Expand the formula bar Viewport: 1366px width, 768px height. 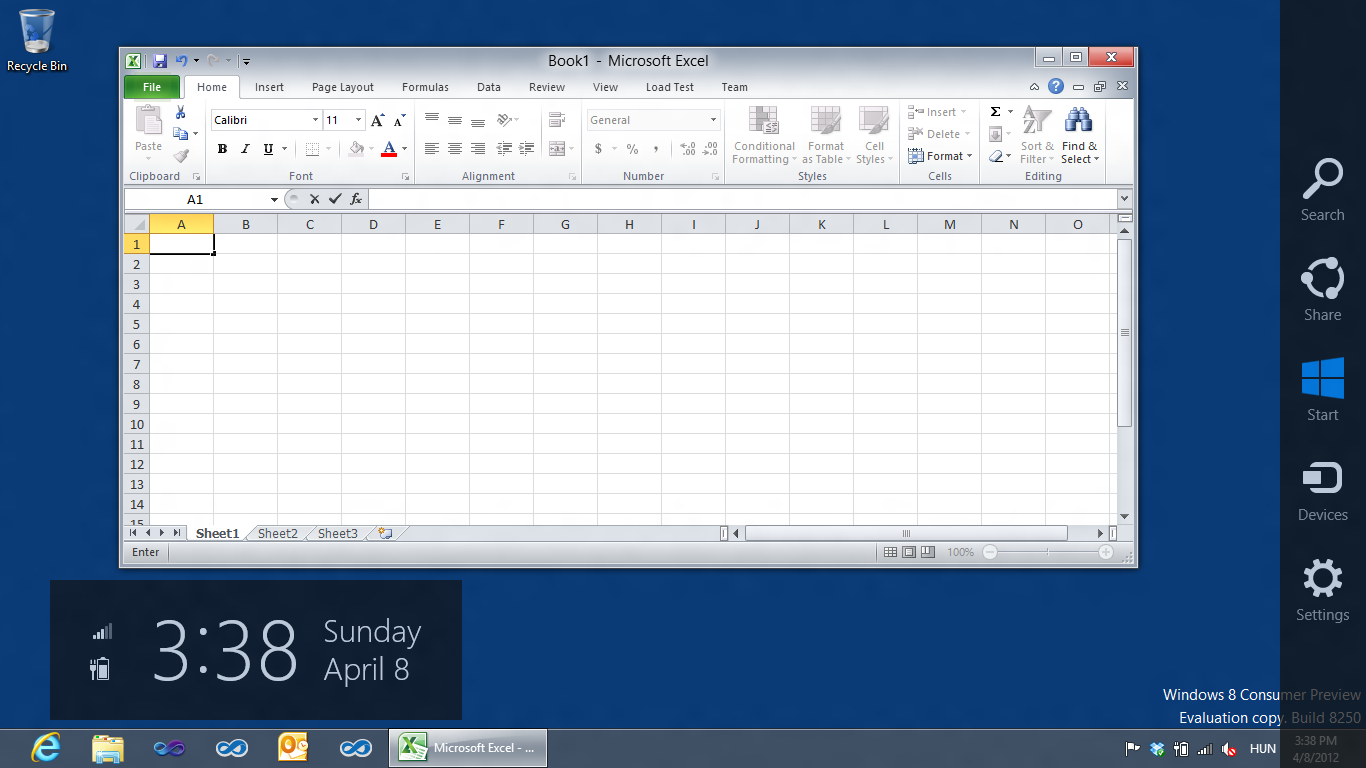pyautogui.click(x=1125, y=199)
